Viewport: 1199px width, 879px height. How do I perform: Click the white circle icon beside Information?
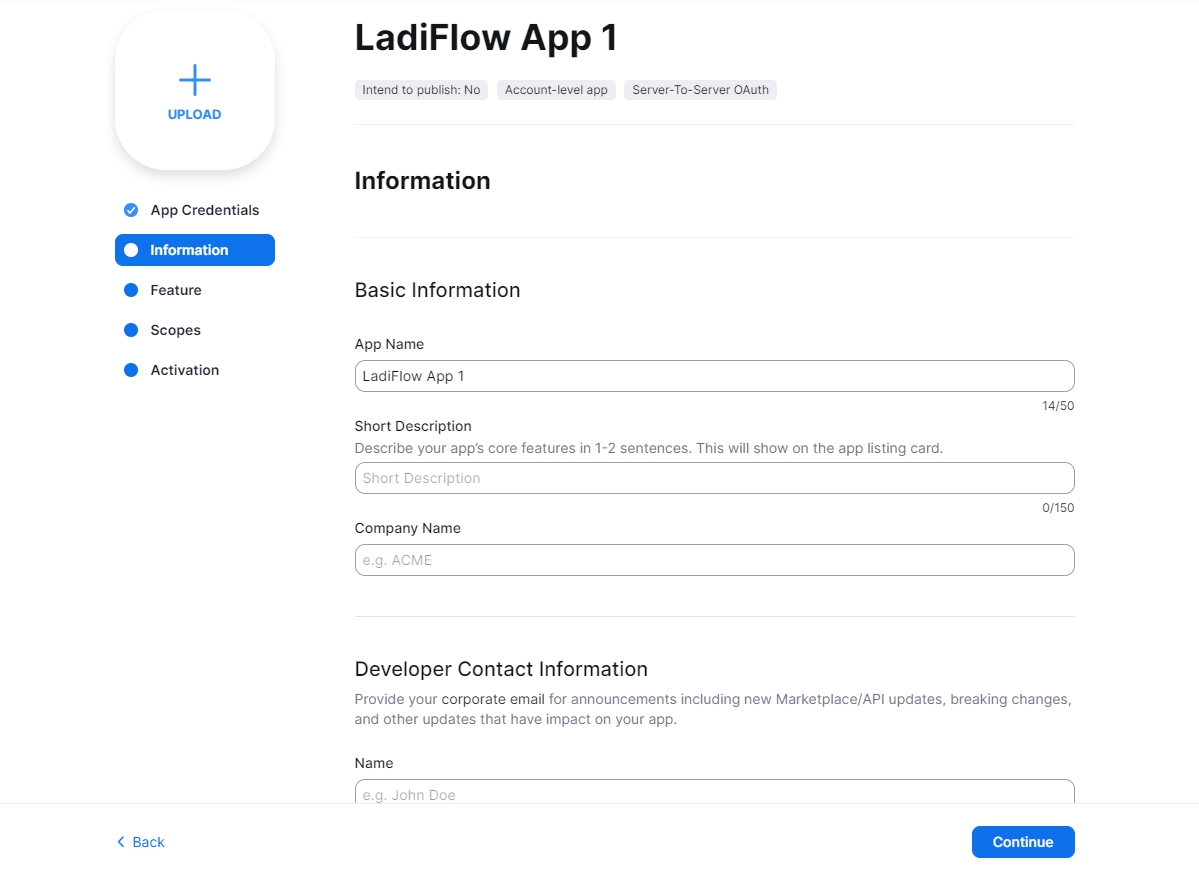click(131, 250)
